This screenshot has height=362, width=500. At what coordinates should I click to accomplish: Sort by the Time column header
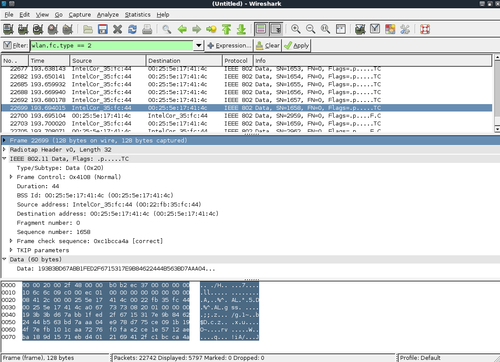click(x=49, y=61)
